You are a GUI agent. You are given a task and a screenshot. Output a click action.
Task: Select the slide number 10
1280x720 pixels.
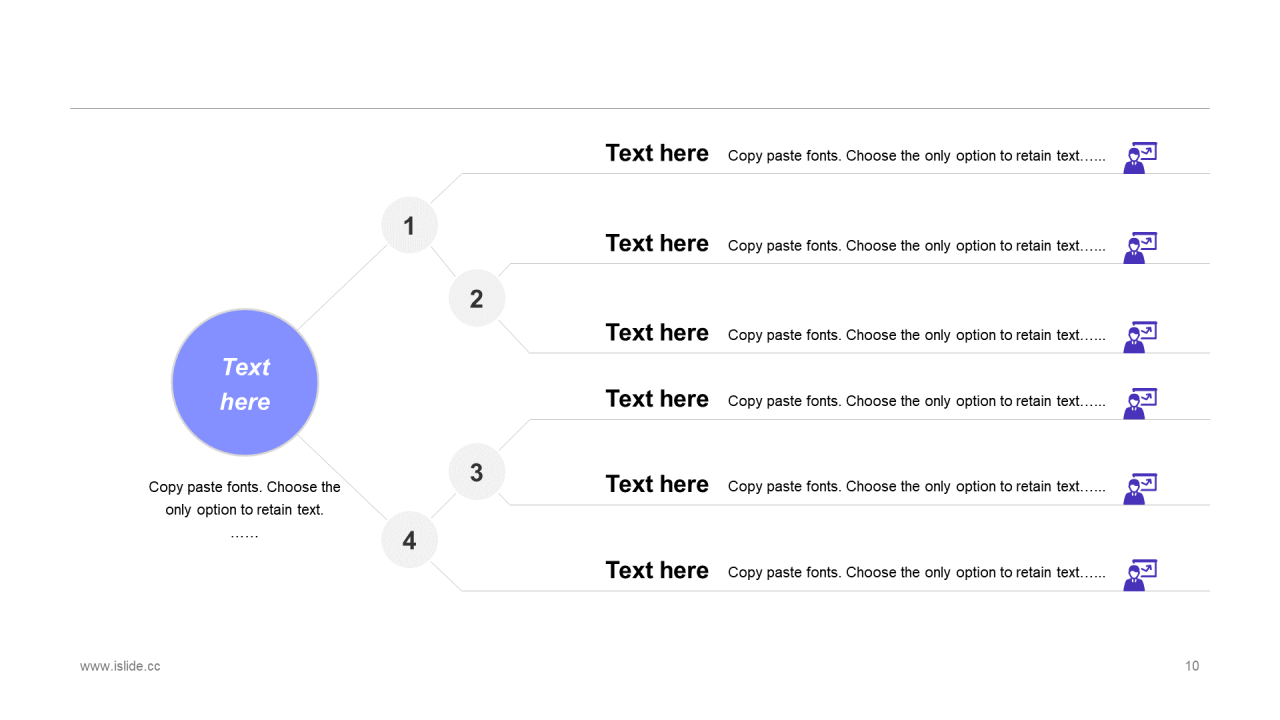(x=1192, y=666)
